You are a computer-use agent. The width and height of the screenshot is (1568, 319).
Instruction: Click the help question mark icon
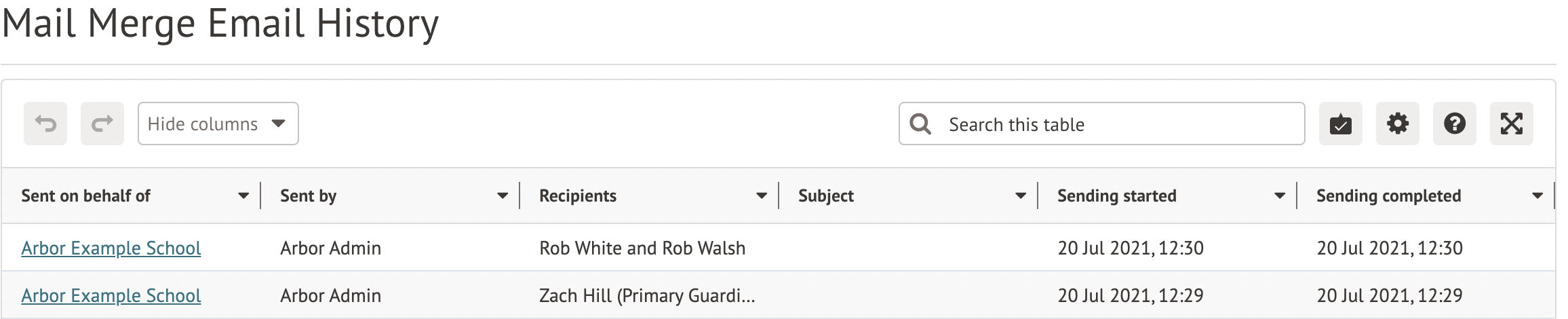[x=1454, y=124]
